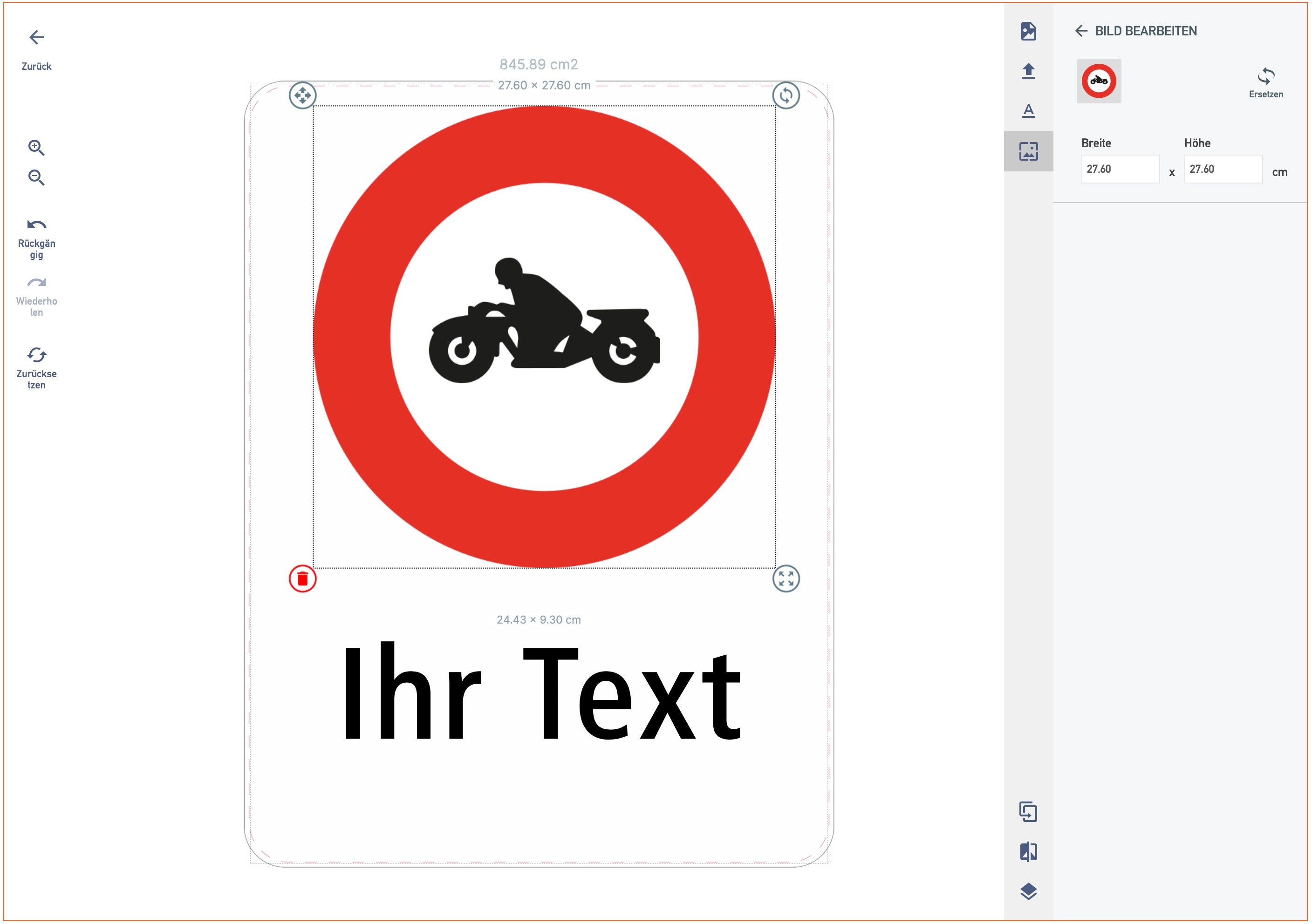
Task: Open the template image sidebar tab
Action: coord(1028,31)
